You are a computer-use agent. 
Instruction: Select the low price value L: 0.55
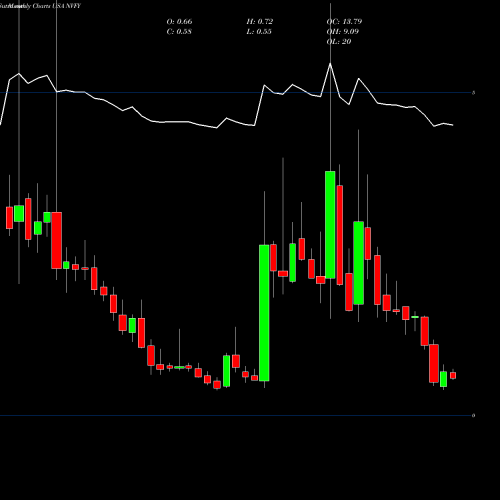259,32
